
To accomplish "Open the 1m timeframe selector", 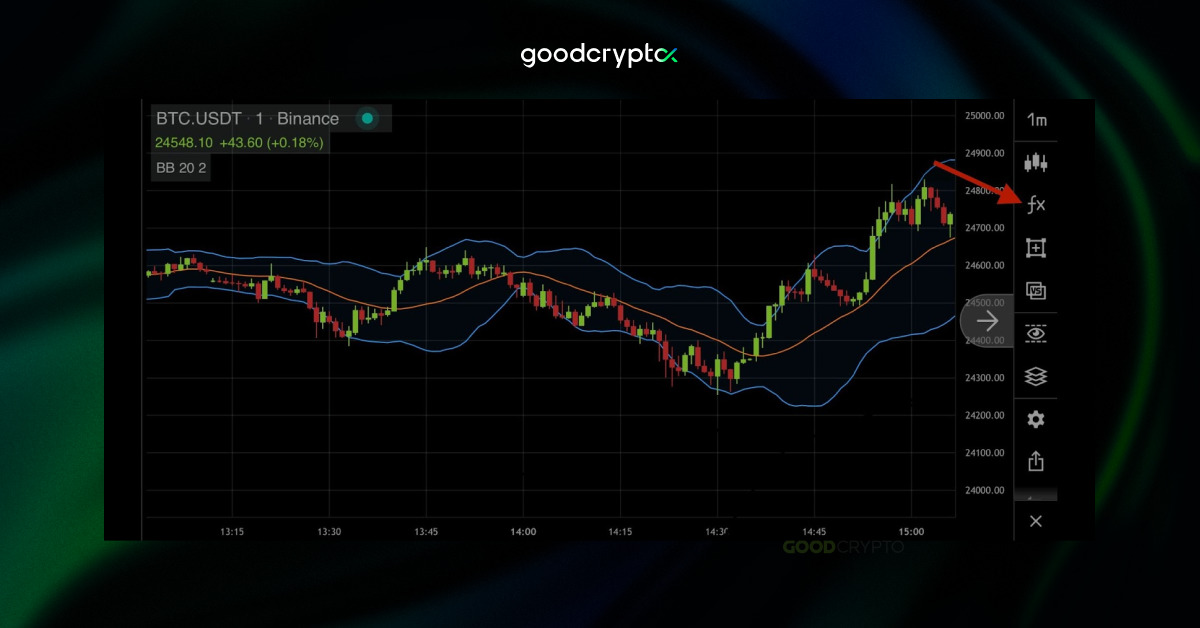I will tap(1036, 120).
